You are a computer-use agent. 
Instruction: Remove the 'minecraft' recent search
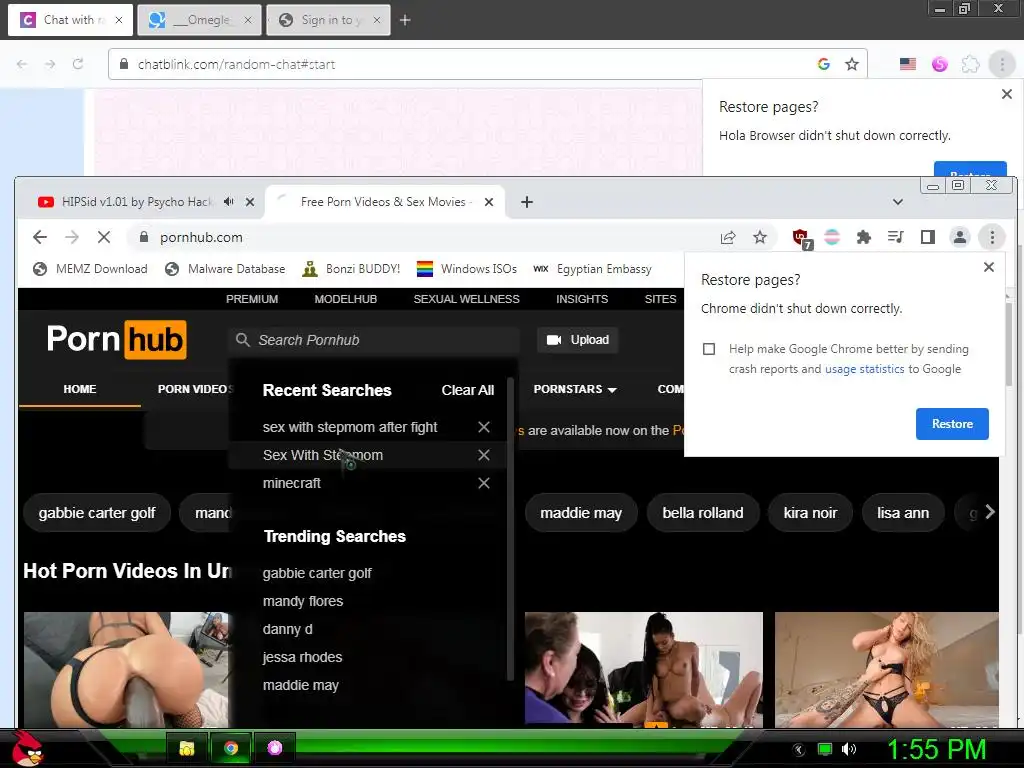coord(484,483)
